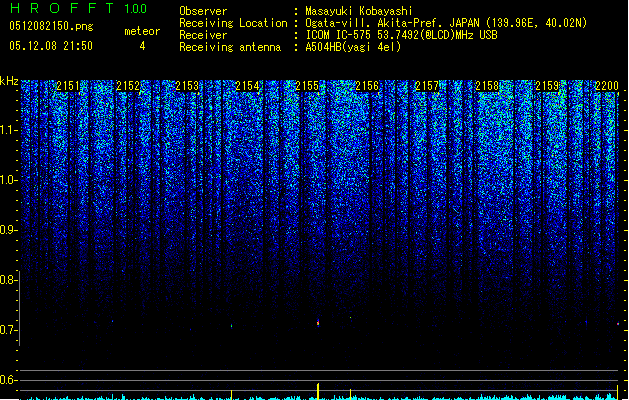The height and width of the screenshot is (400, 629).
Task: Click the 2200 time marker
Action: pyautogui.click(x=607, y=86)
